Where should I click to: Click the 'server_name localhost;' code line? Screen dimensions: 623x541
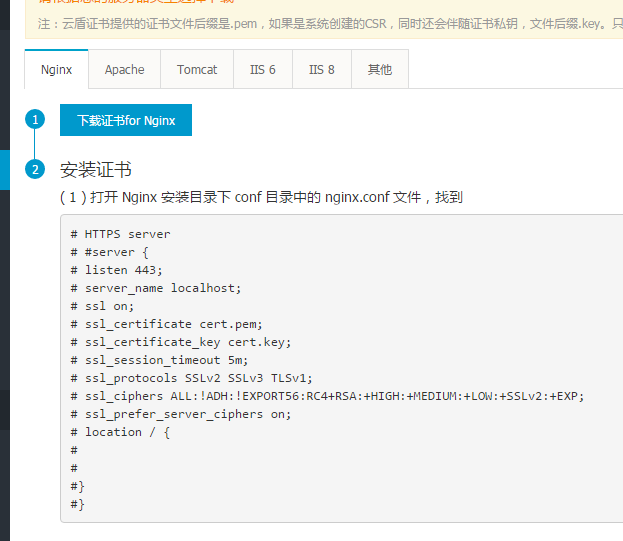[156, 288]
